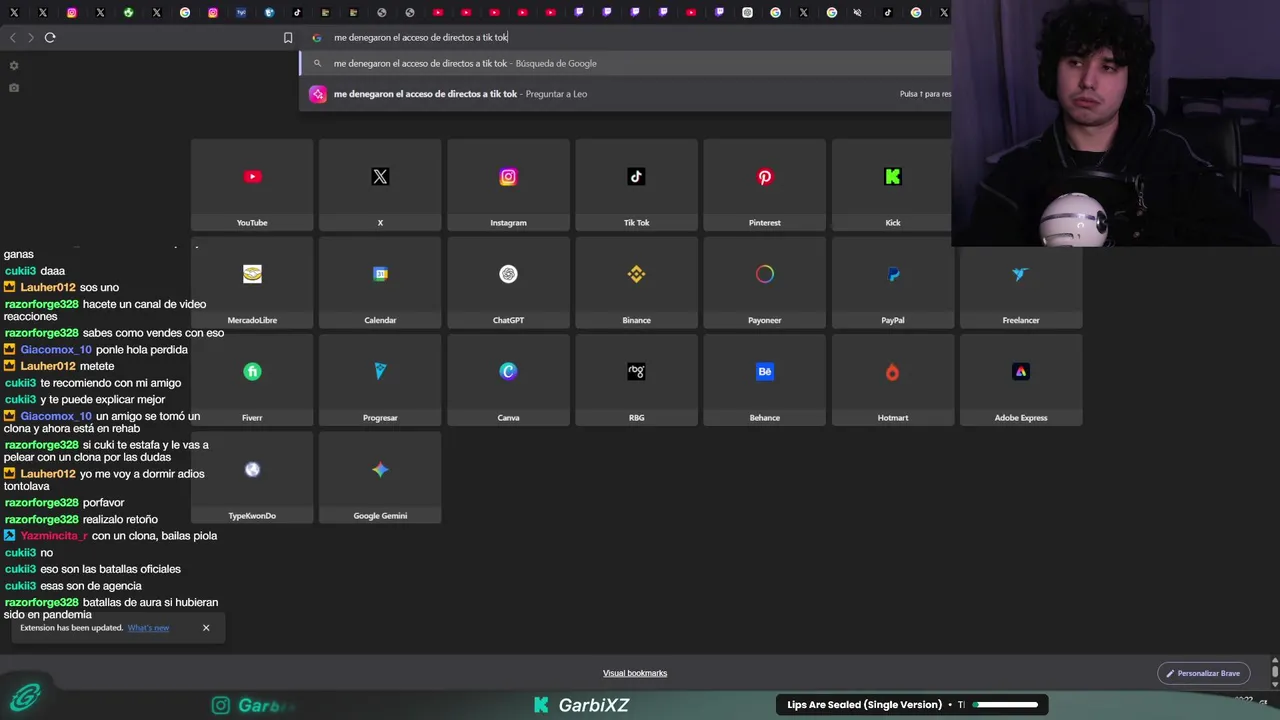1280x720 pixels.
Task: Open the Fiverr shortcut tile
Action: (x=252, y=380)
